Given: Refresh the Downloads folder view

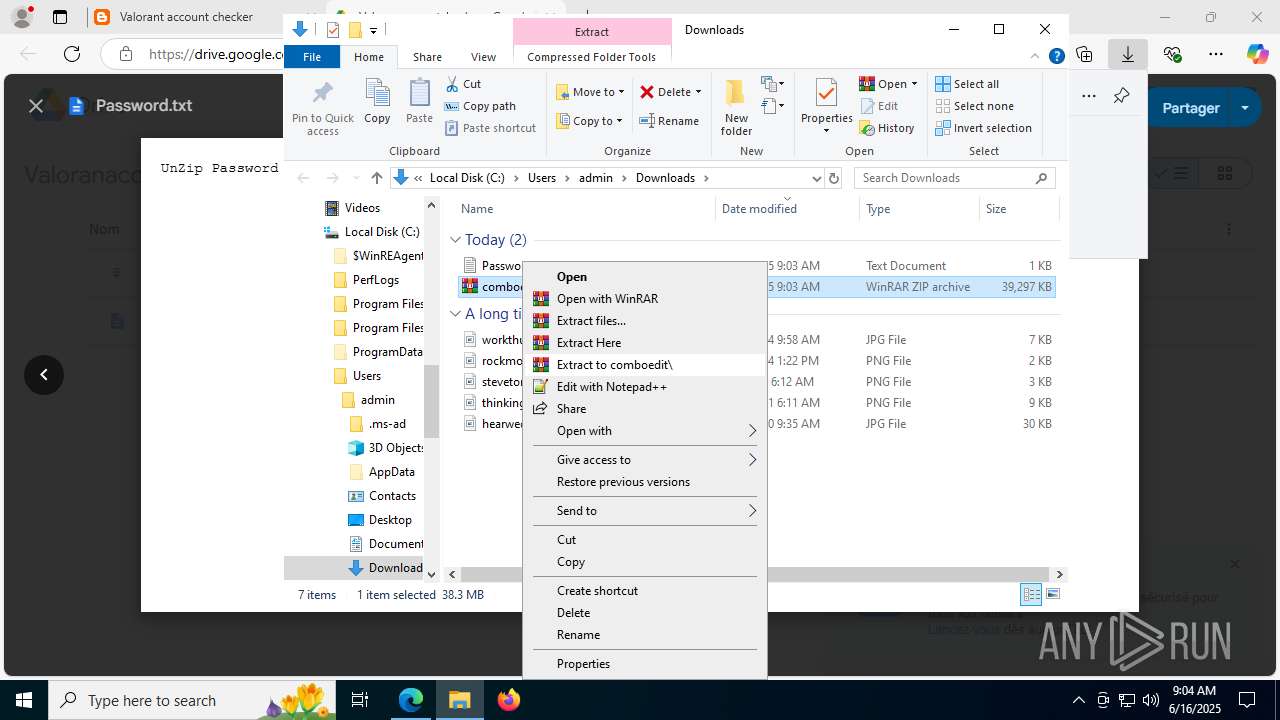Looking at the screenshot, I should tap(834, 178).
